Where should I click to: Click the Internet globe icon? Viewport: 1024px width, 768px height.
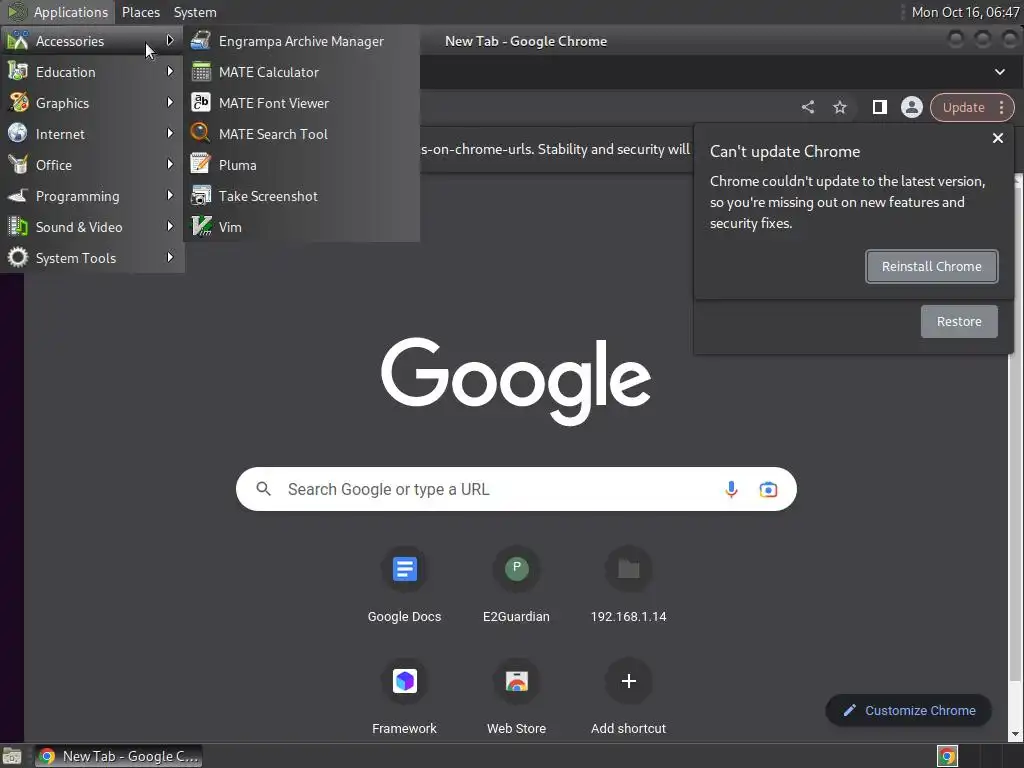[x=18, y=133]
